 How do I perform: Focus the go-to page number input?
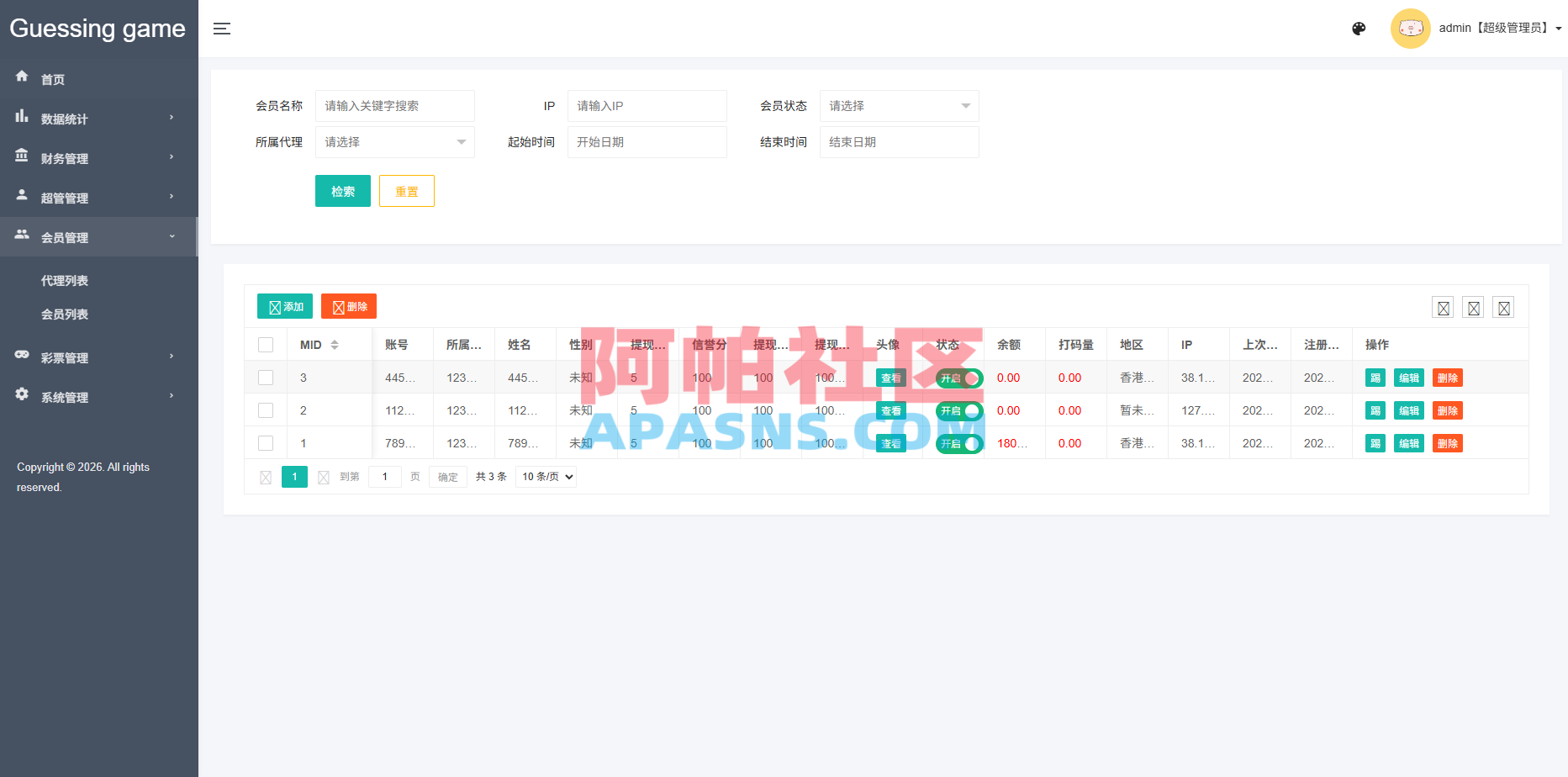click(385, 477)
